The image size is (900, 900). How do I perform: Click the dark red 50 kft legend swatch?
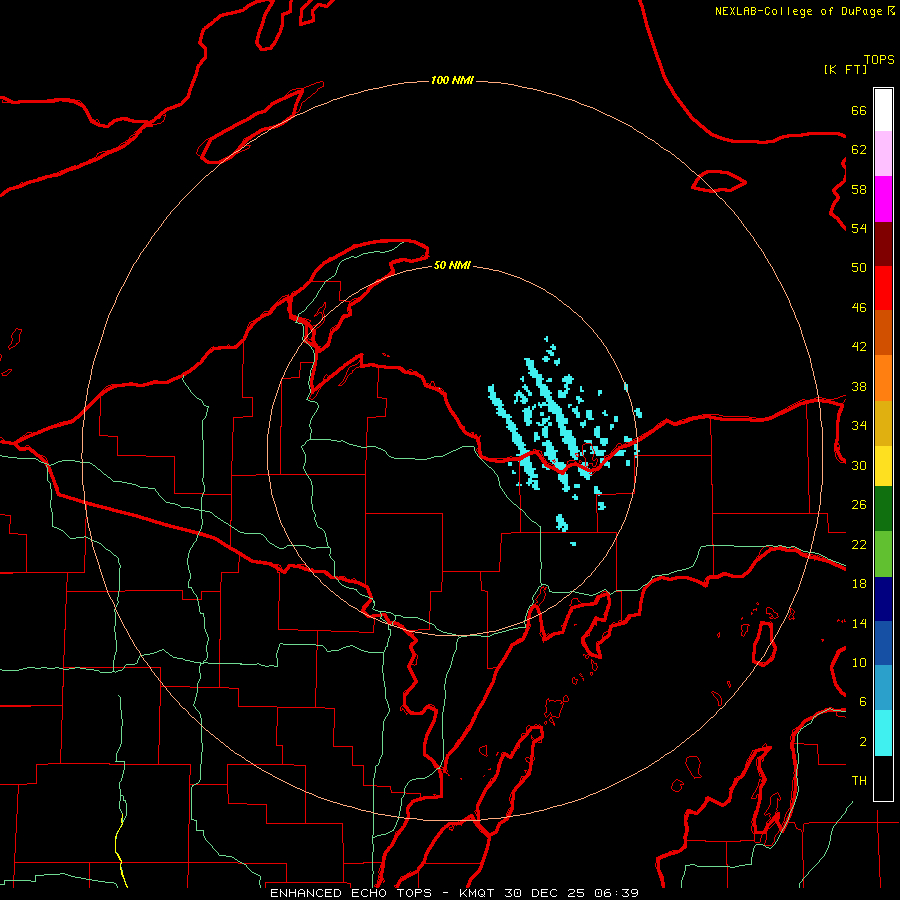[x=883, y=244]
